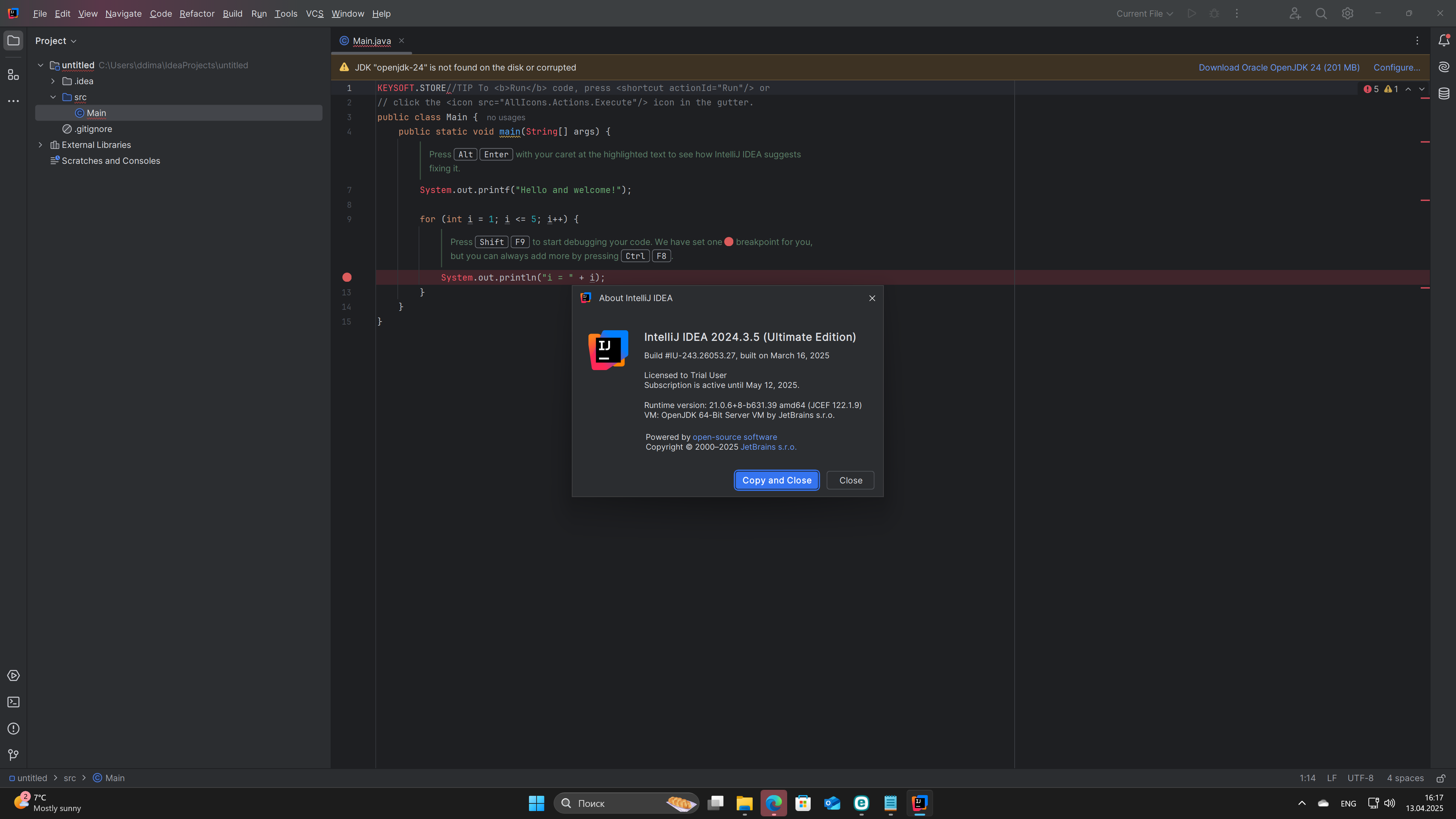Go to previous highlighted error arrow
The height and width of the screenshot is (819, 1456).
[1408, 89]
